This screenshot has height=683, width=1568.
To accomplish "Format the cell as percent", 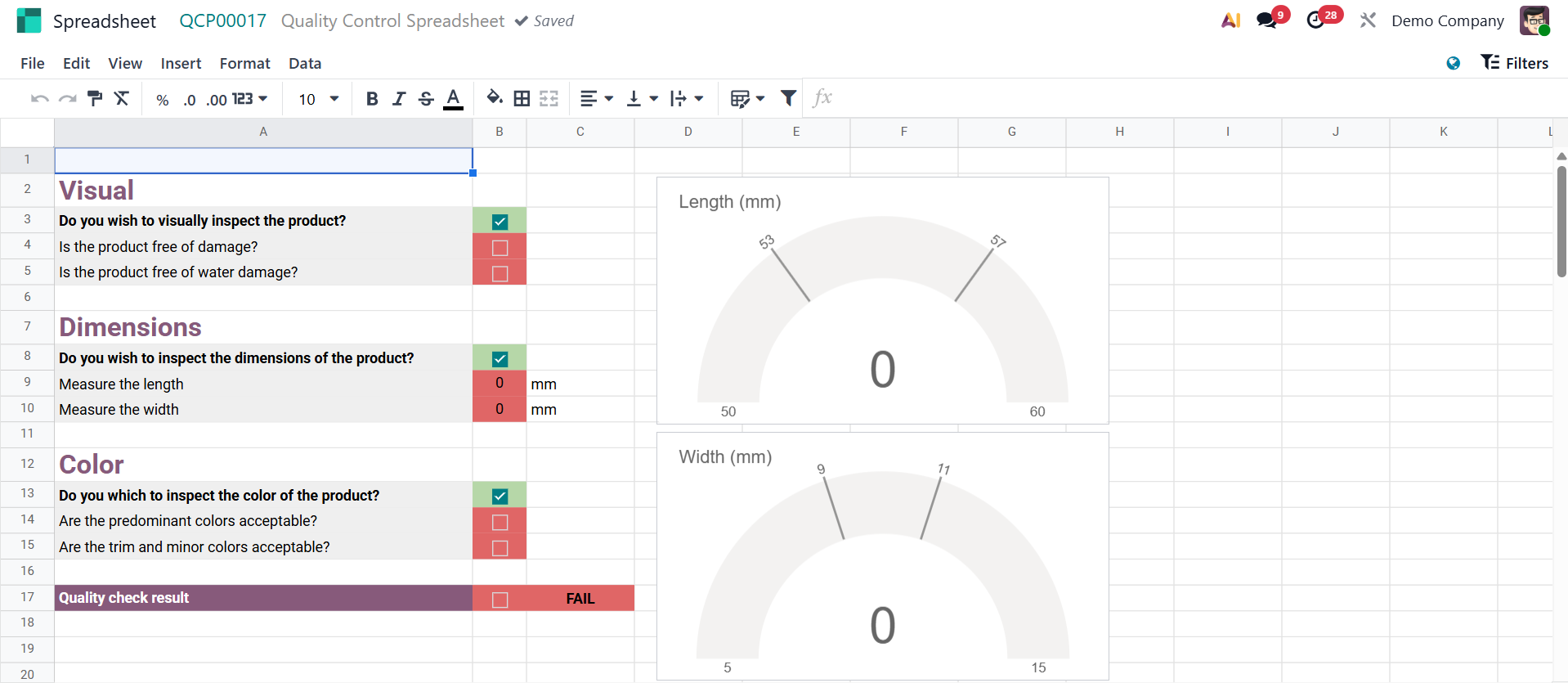I will (163, 100).
